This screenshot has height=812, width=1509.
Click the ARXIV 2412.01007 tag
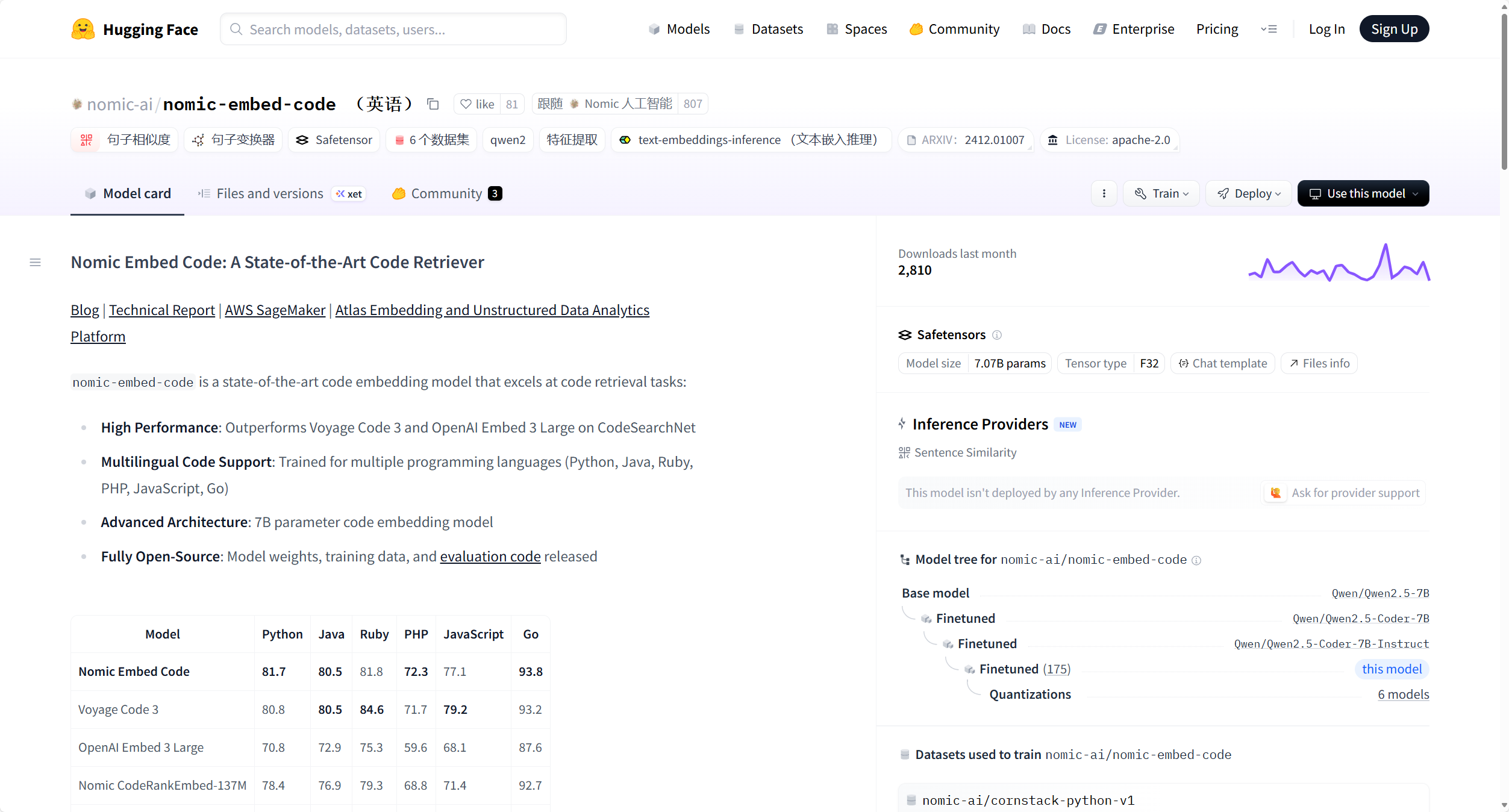966,140
